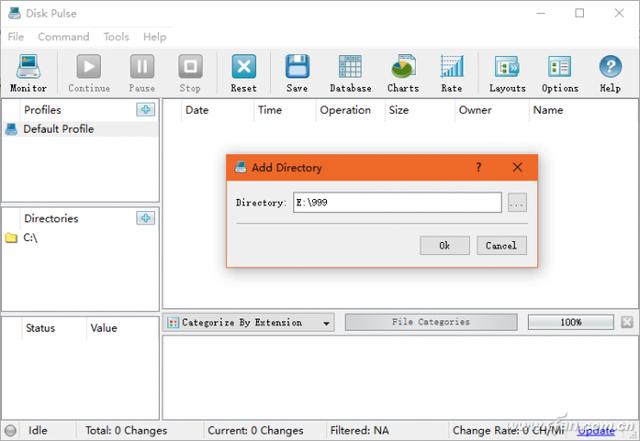Sort by the Owner column header
This screenshot has width=640, height=441.
(475, 110)
